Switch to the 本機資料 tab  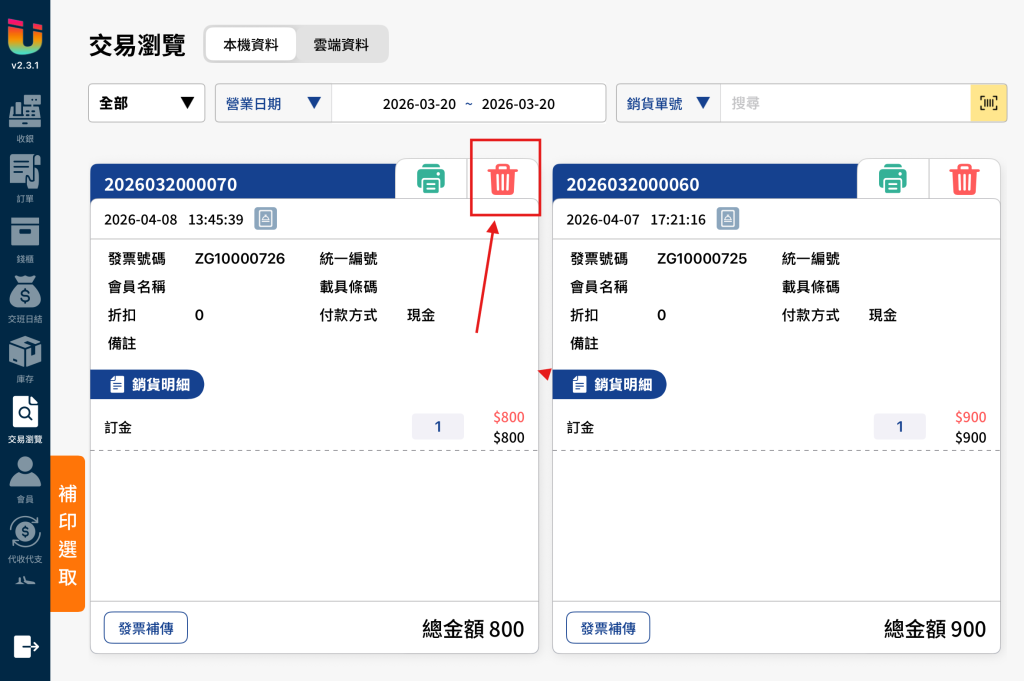(251, 44)
